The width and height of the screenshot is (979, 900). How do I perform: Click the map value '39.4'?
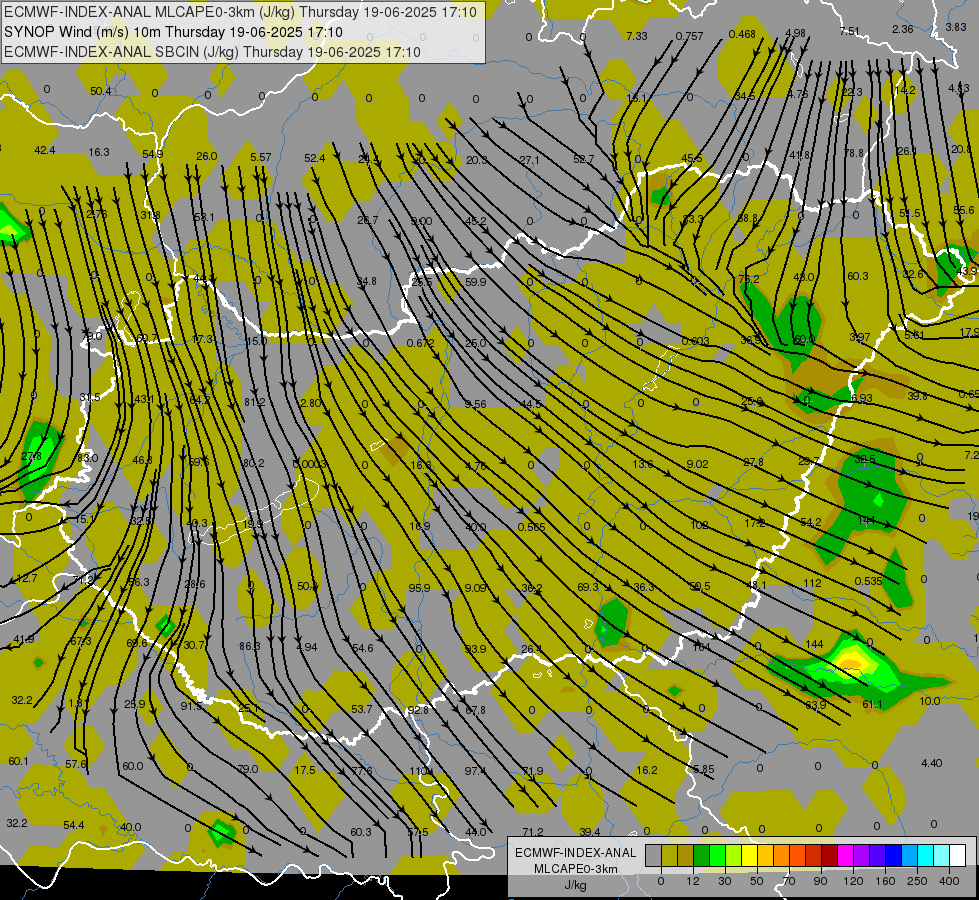pos(589,832)
